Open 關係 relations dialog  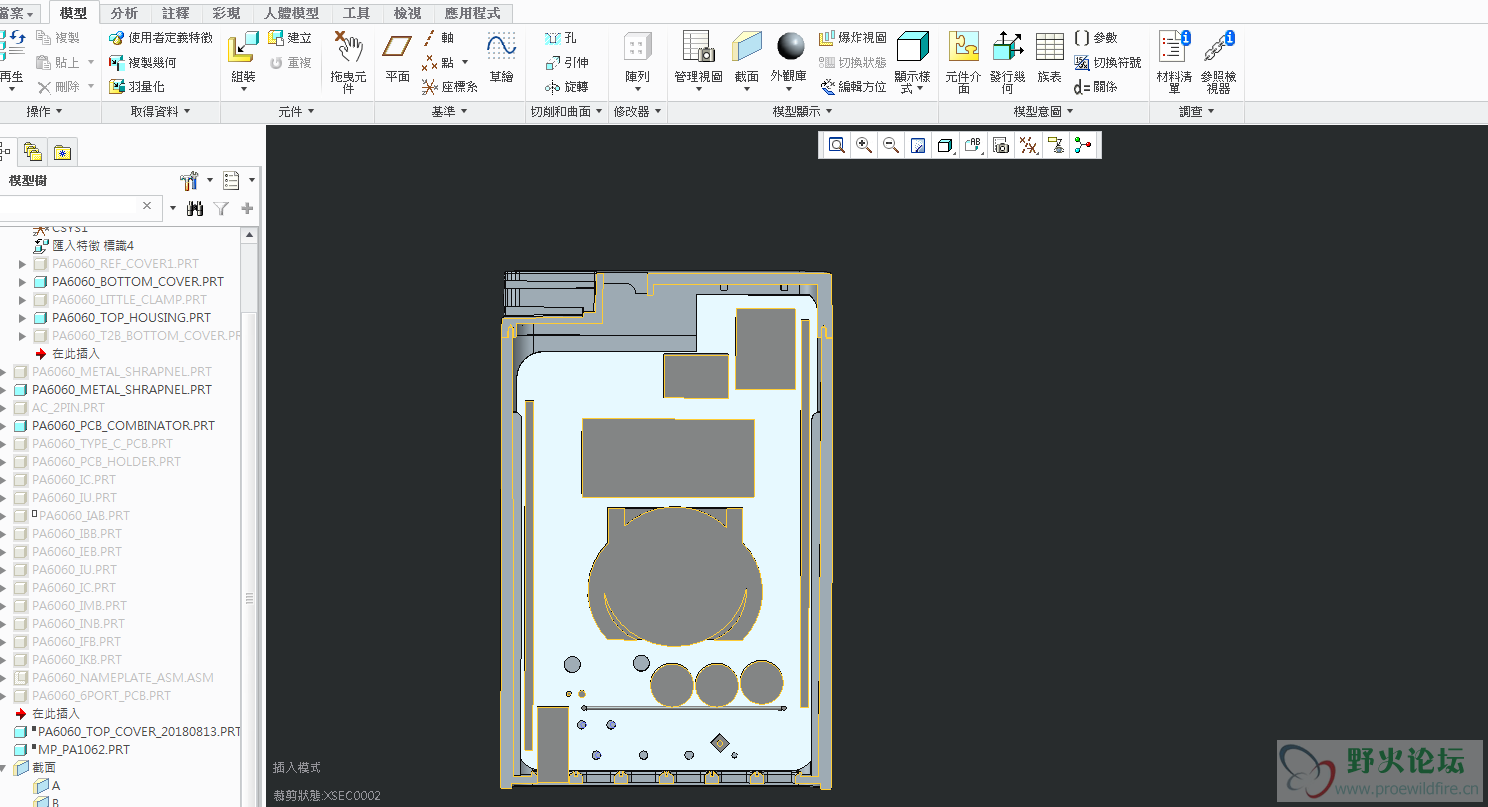[x=1095, y=87]
